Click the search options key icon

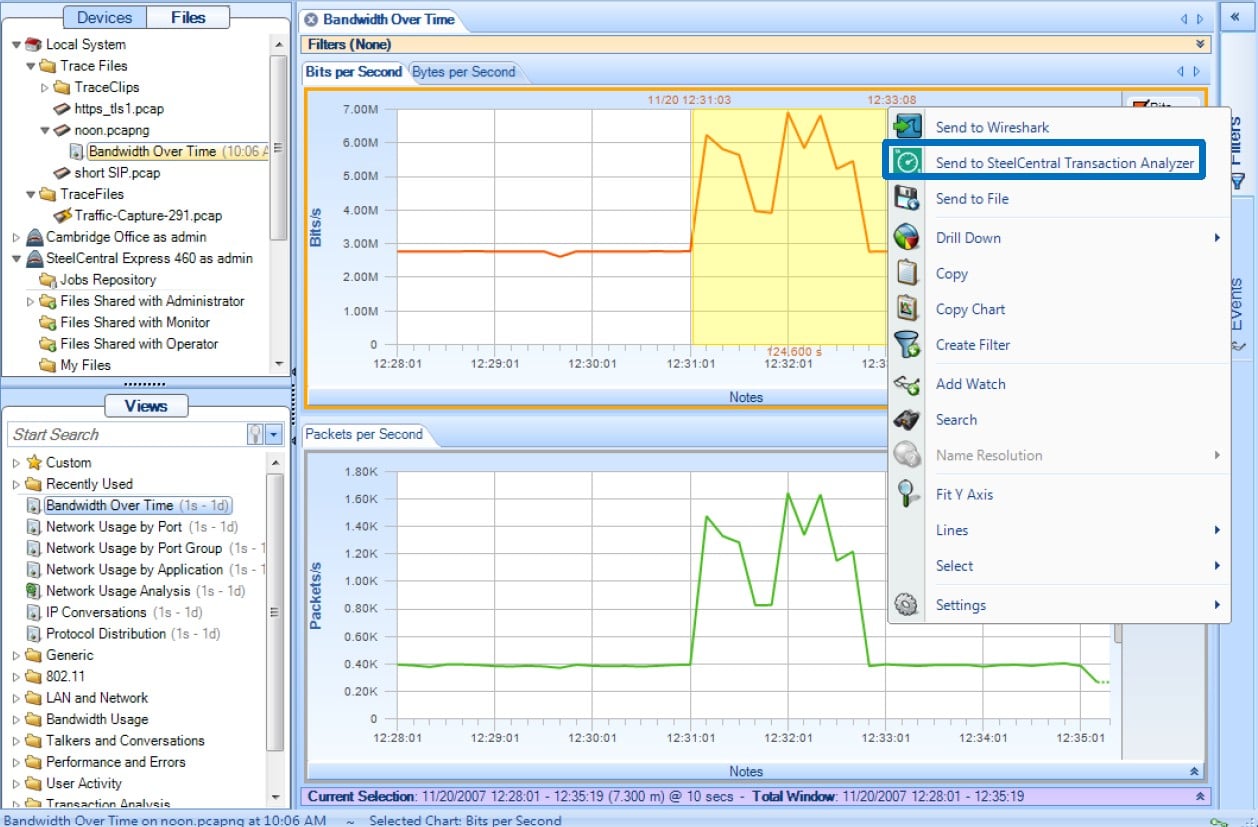[x=255, y=434]
